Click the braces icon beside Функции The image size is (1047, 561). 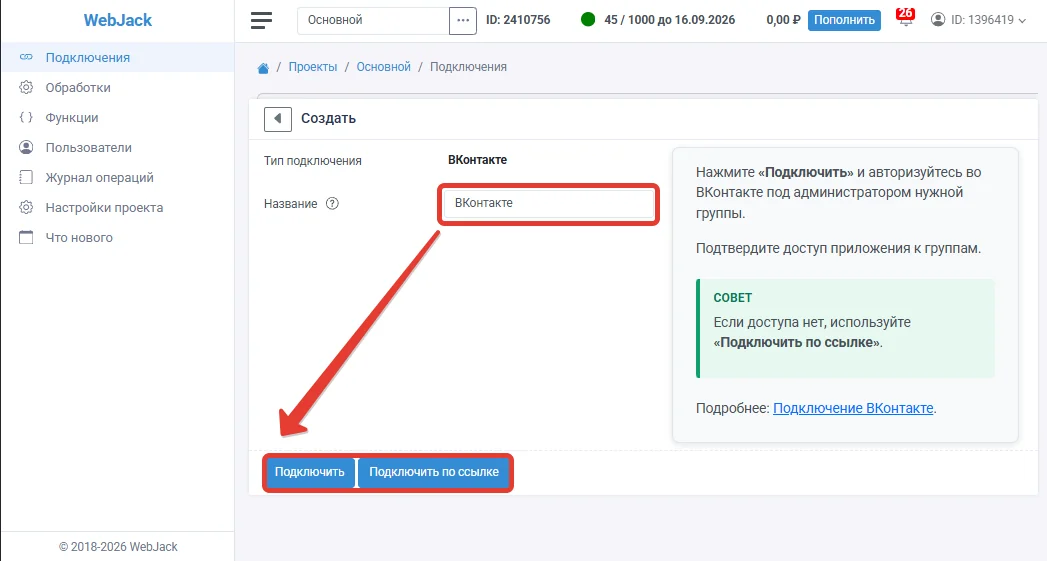26,118
